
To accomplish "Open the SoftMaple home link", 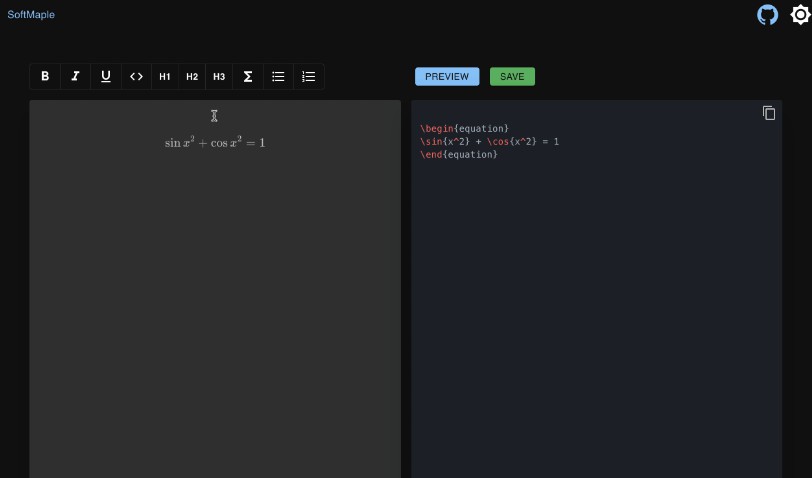I will coord(31,15).
